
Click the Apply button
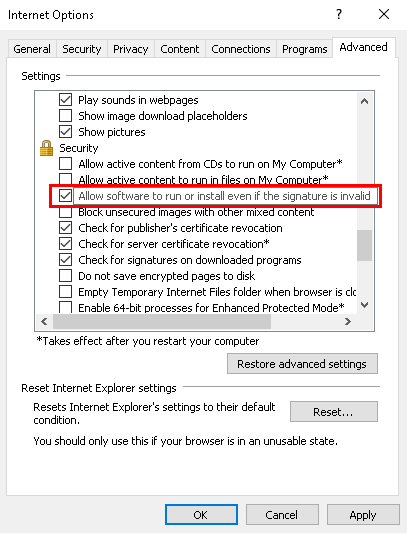point(363,515)
